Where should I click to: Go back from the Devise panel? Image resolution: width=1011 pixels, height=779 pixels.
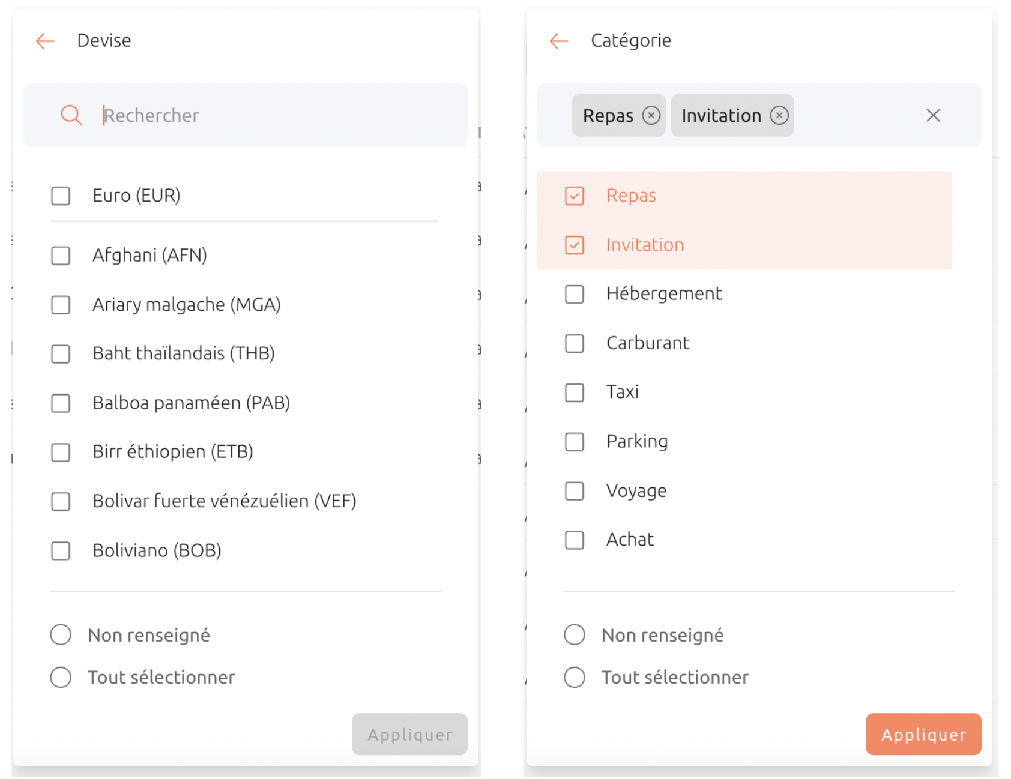click(x=45, y=41)
